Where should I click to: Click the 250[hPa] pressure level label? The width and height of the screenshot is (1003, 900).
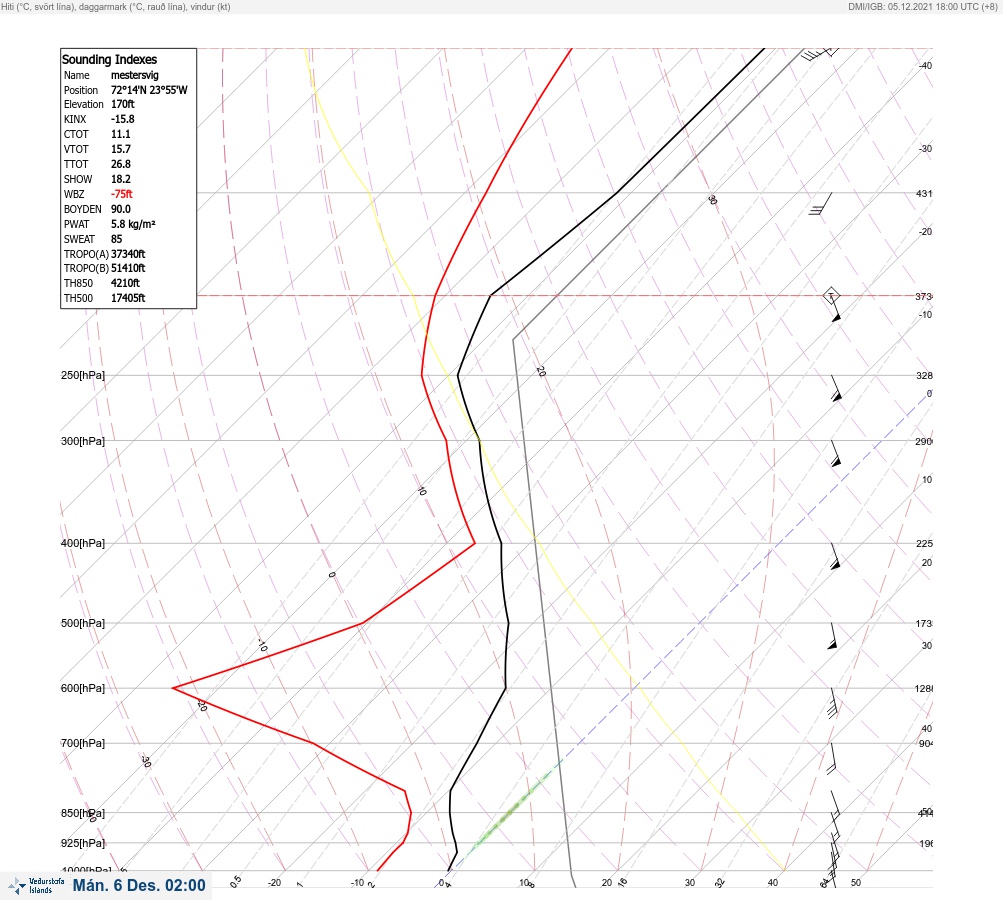tap(83, 375)
